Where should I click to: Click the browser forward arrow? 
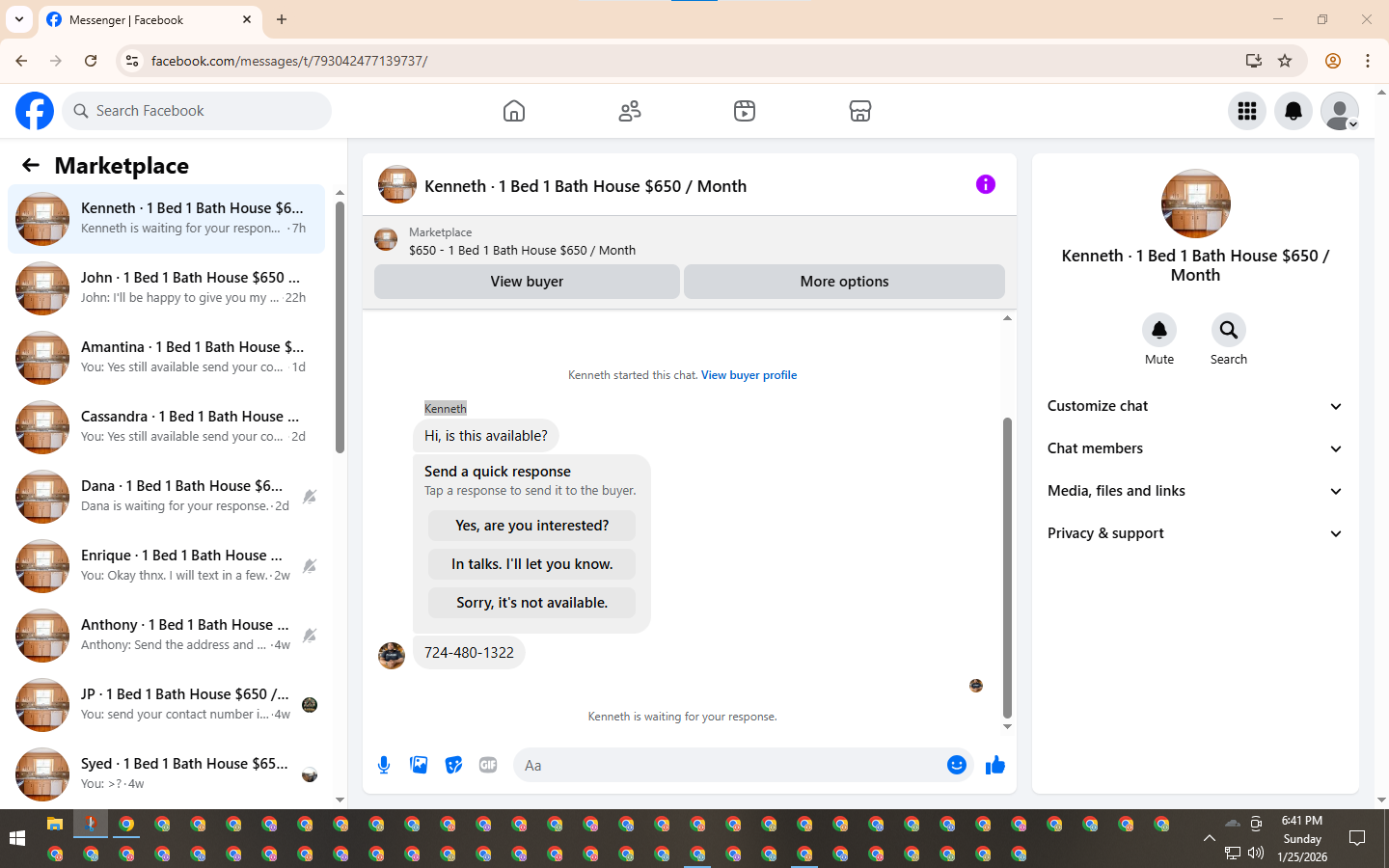tap(56, 61)
